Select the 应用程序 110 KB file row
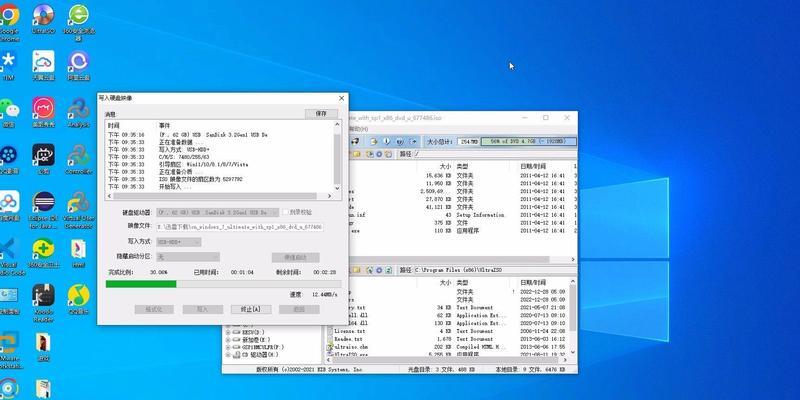This screenshot has height=400, width=800. click(x=463, y=231)
